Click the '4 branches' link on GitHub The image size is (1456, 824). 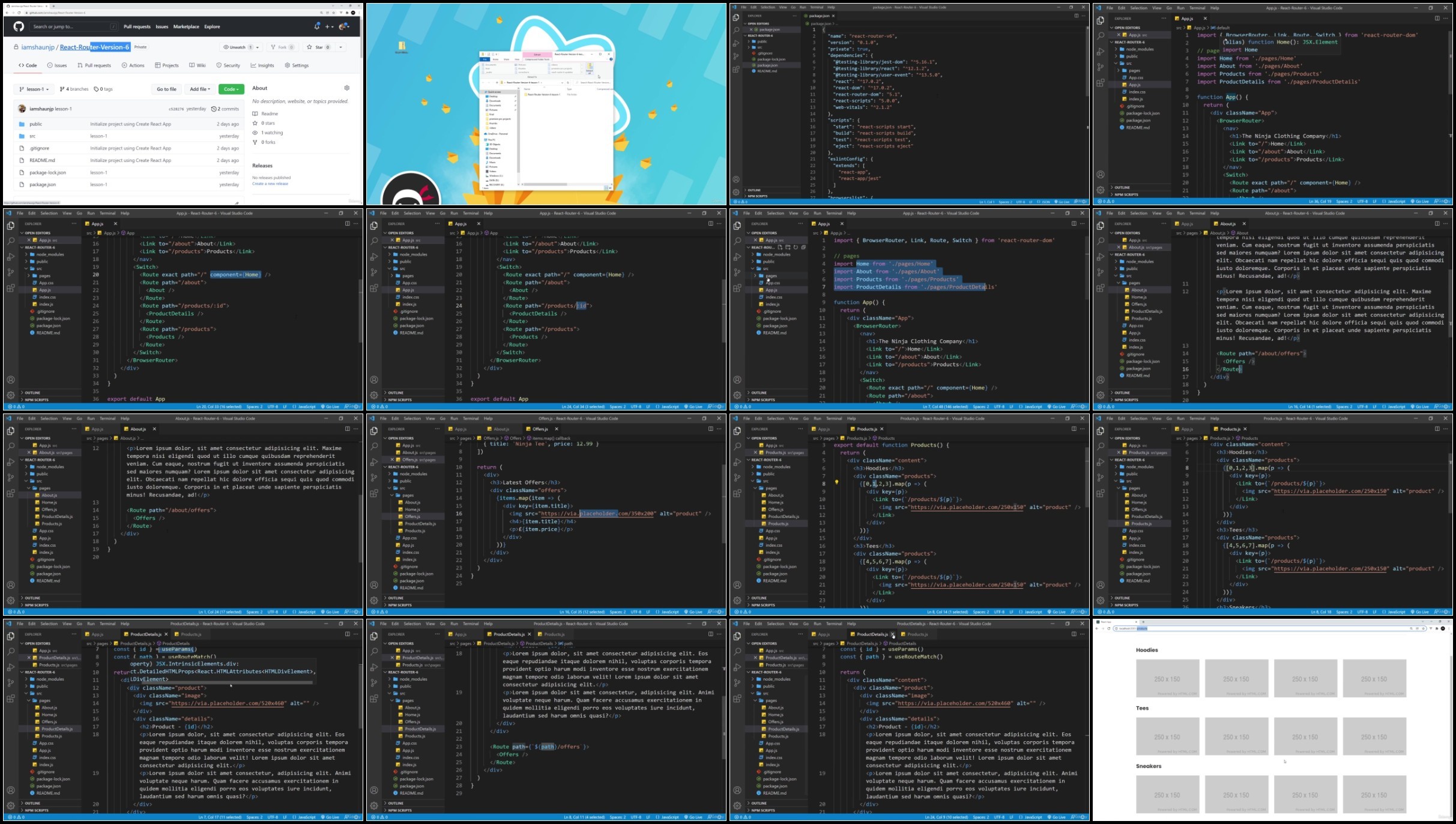74,89
